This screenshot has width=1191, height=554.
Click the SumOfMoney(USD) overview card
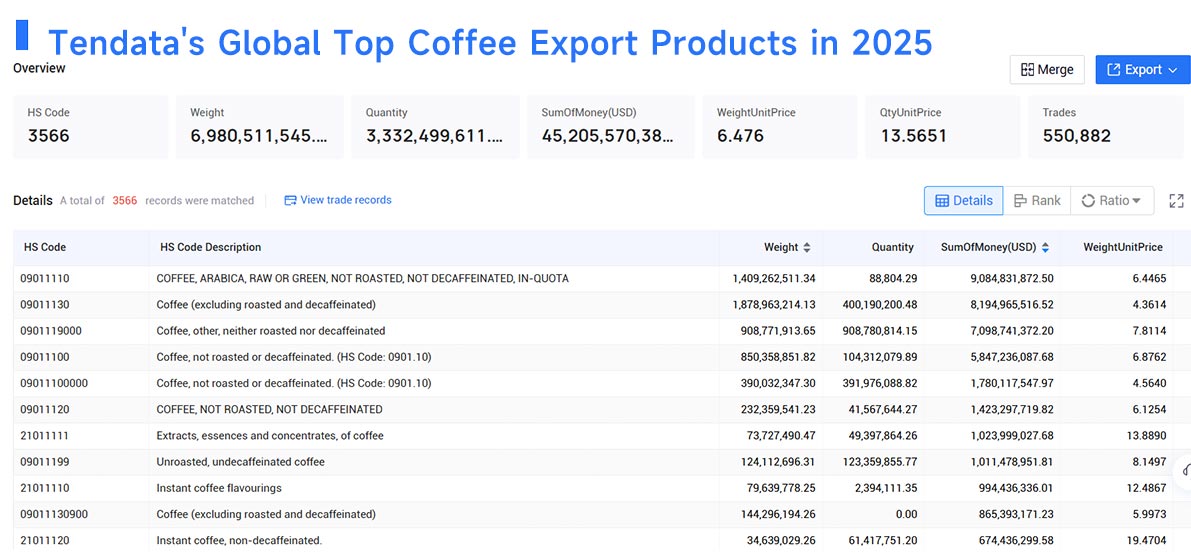(611, 127)
